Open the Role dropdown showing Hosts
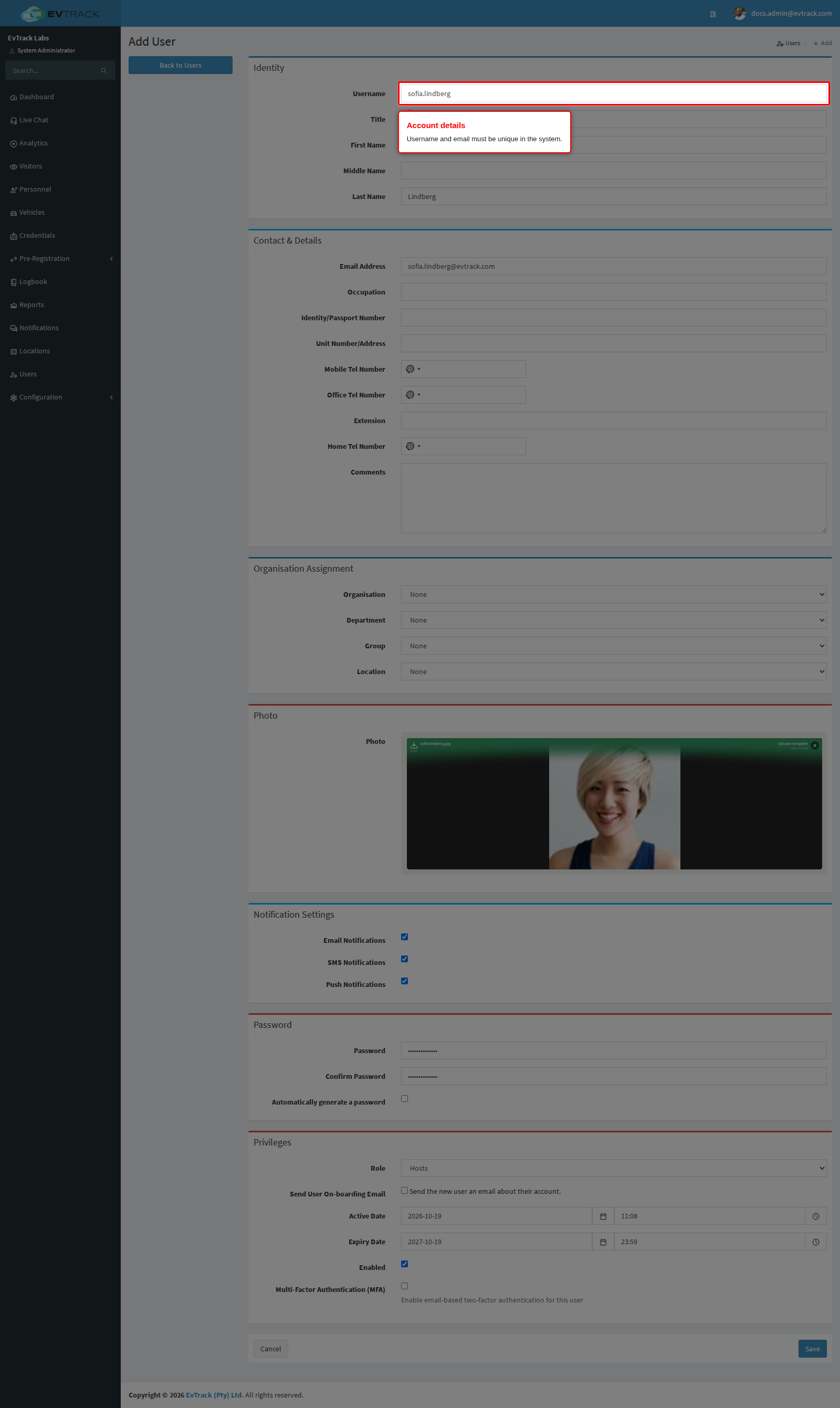Screen dimensions: 840x1408 pos(614,1168)
